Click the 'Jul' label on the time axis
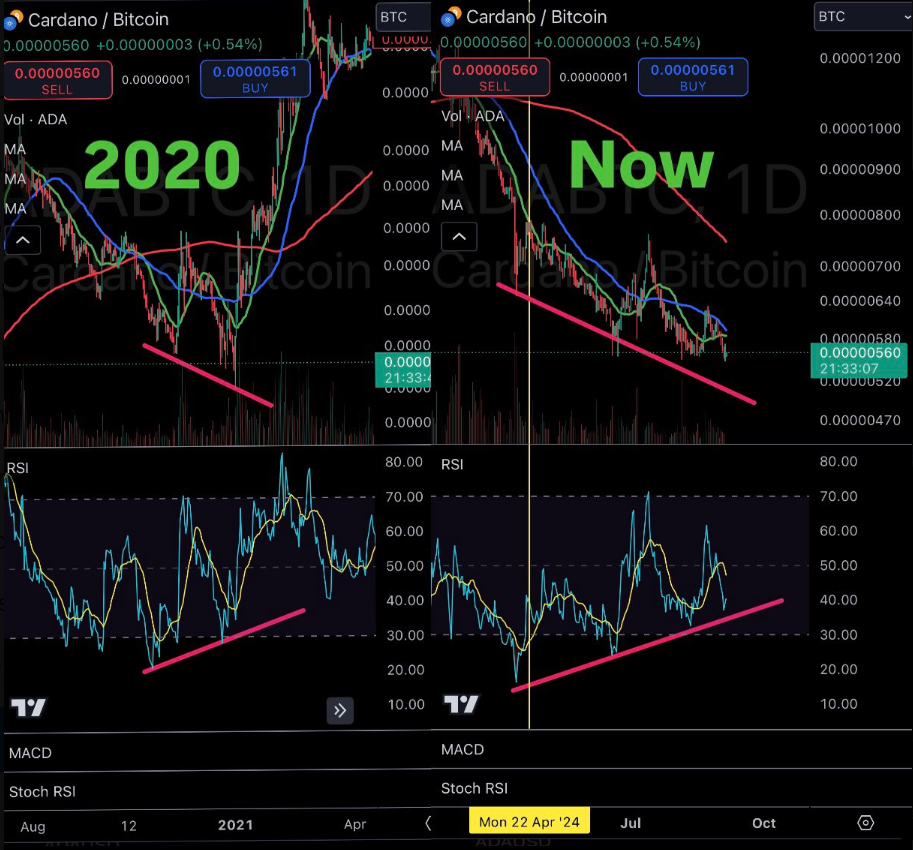 [x=631, y=823]
